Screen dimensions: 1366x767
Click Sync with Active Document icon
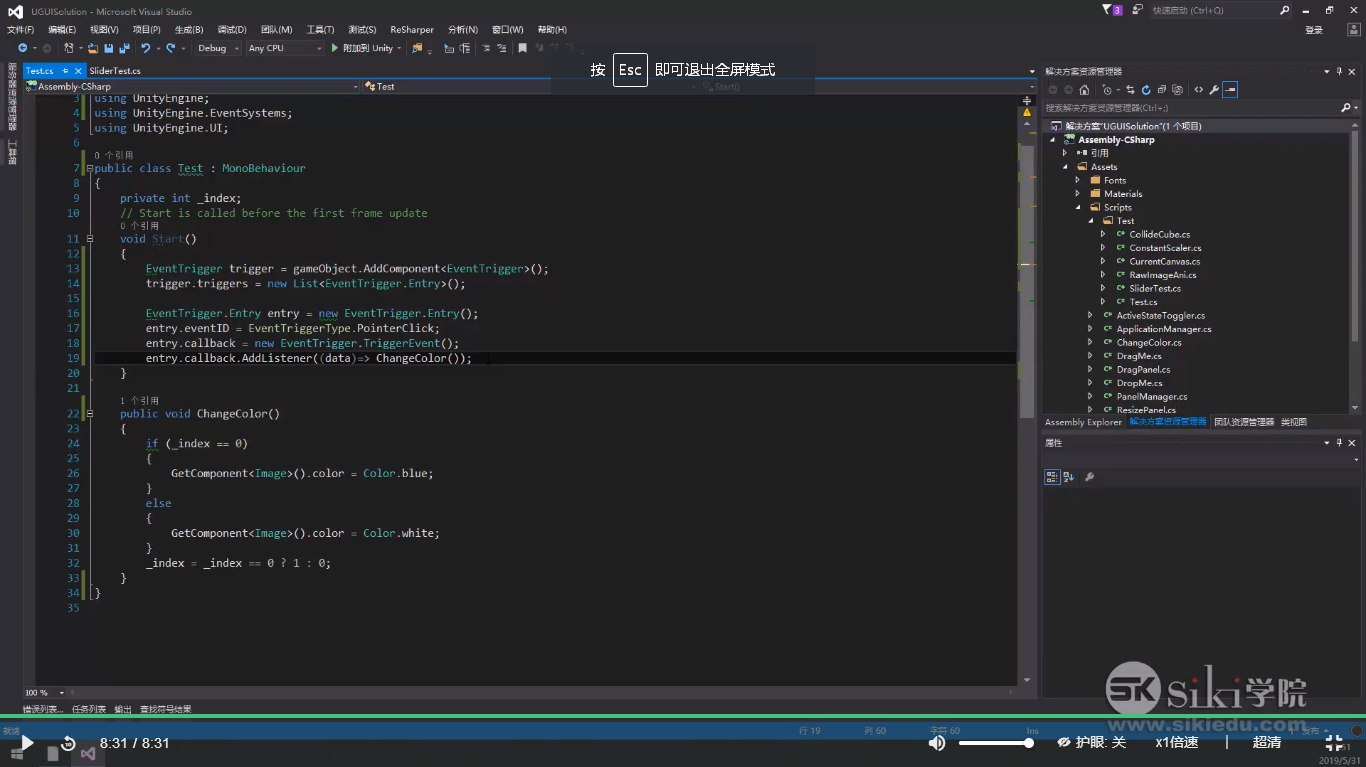coord(1130,90)
